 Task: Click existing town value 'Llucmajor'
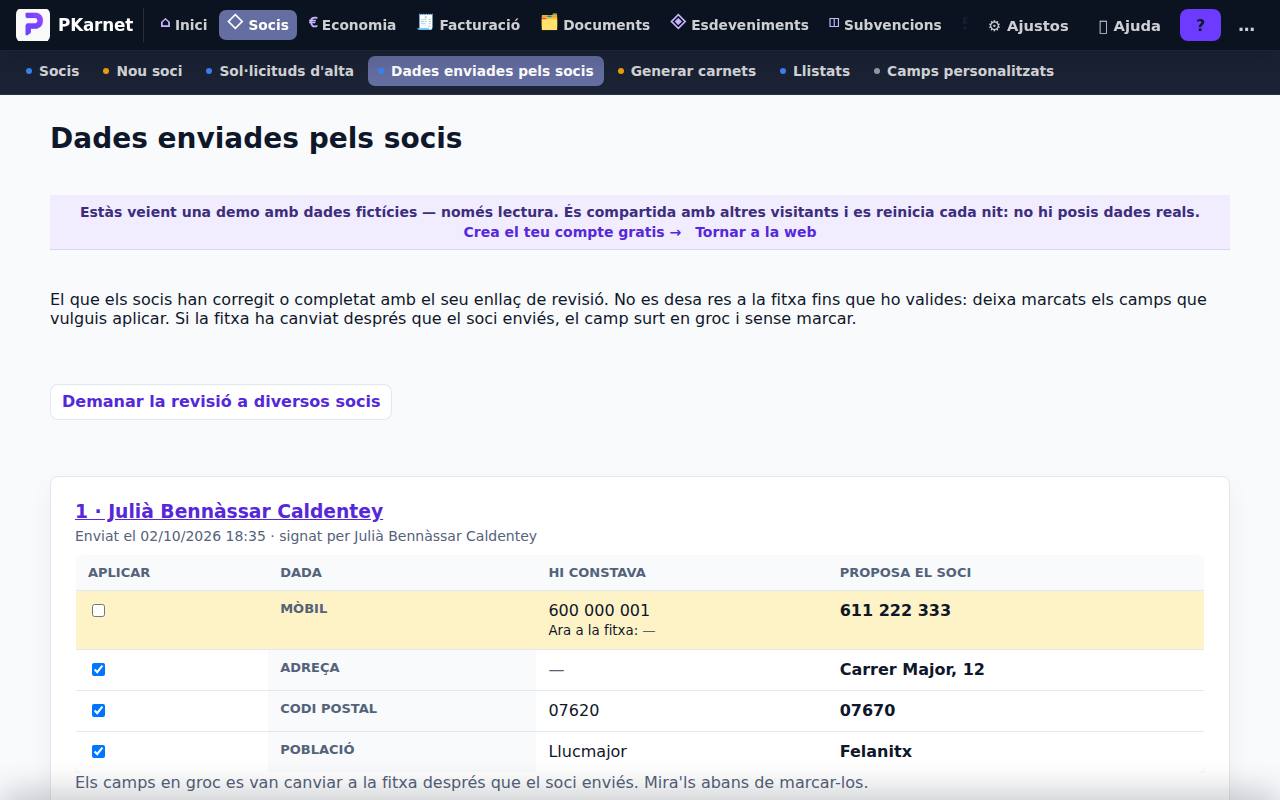(x=588, y=751)
